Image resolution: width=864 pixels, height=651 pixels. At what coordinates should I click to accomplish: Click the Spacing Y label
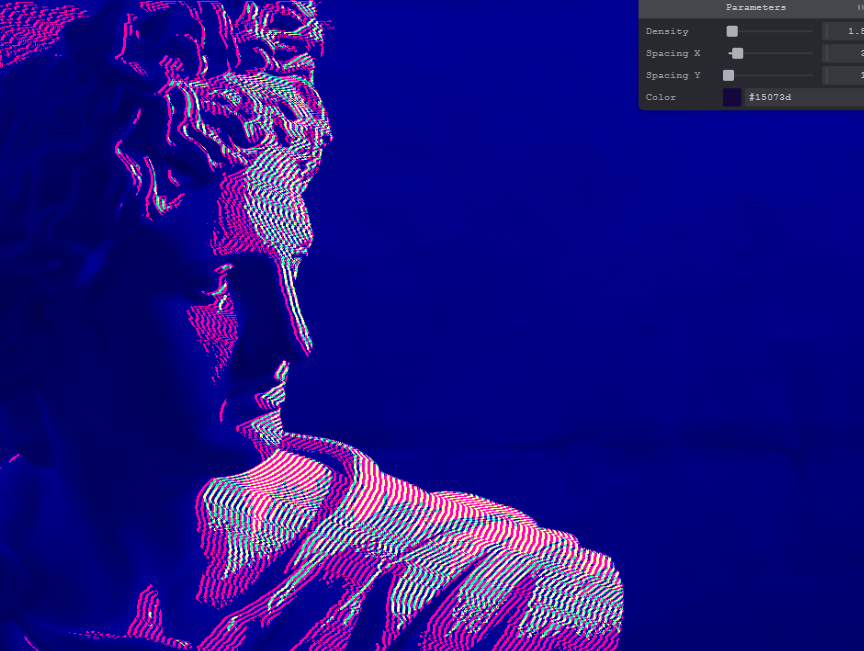(673, 76)
